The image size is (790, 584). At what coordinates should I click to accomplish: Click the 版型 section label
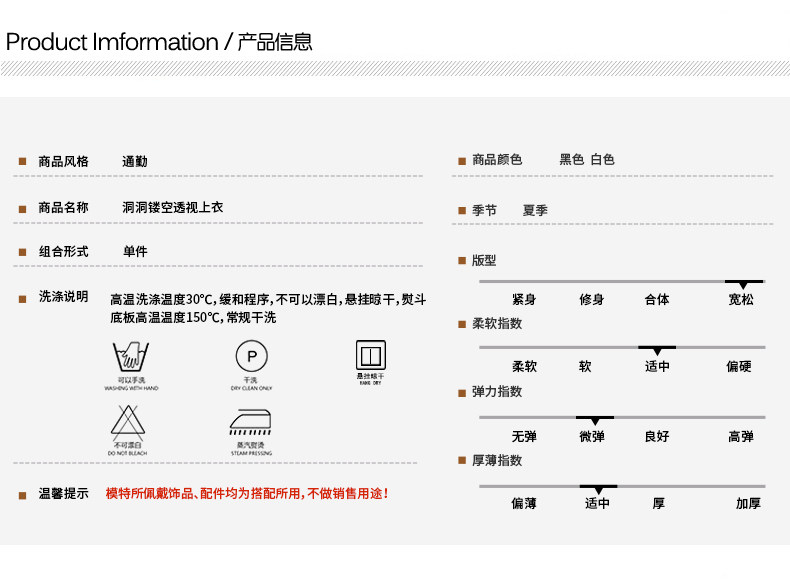click(484, 261)
